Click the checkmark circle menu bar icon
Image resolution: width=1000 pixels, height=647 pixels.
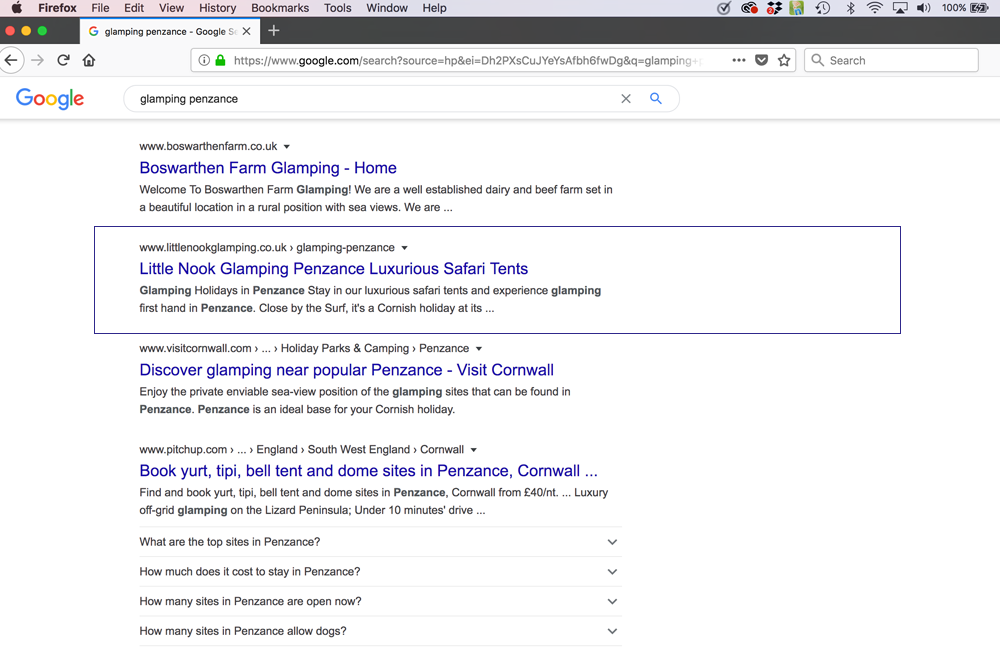click(x=724, y=8)
